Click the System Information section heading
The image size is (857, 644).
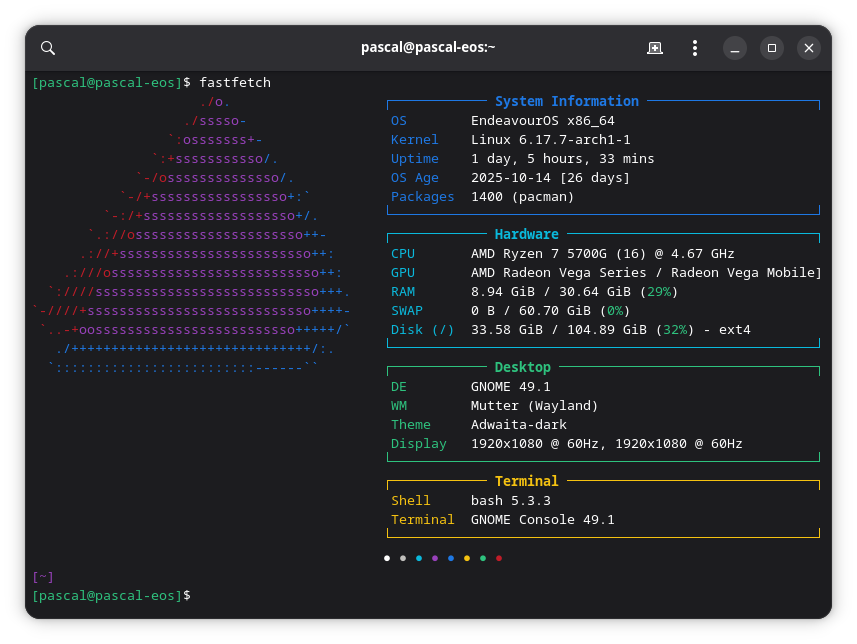(x=566, y=101)
